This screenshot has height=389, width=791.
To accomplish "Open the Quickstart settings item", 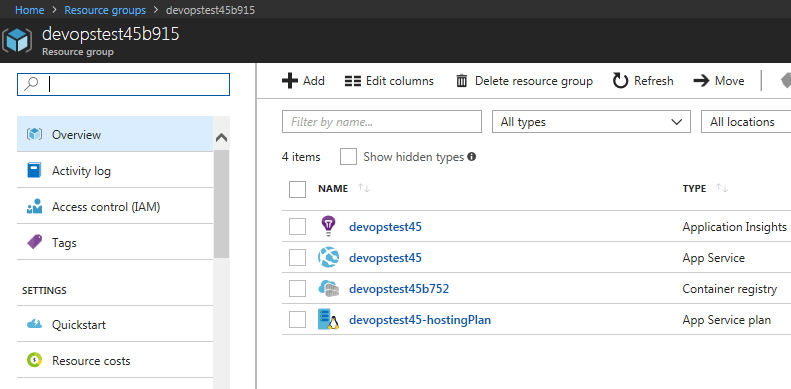I will (x=115, y=323).
